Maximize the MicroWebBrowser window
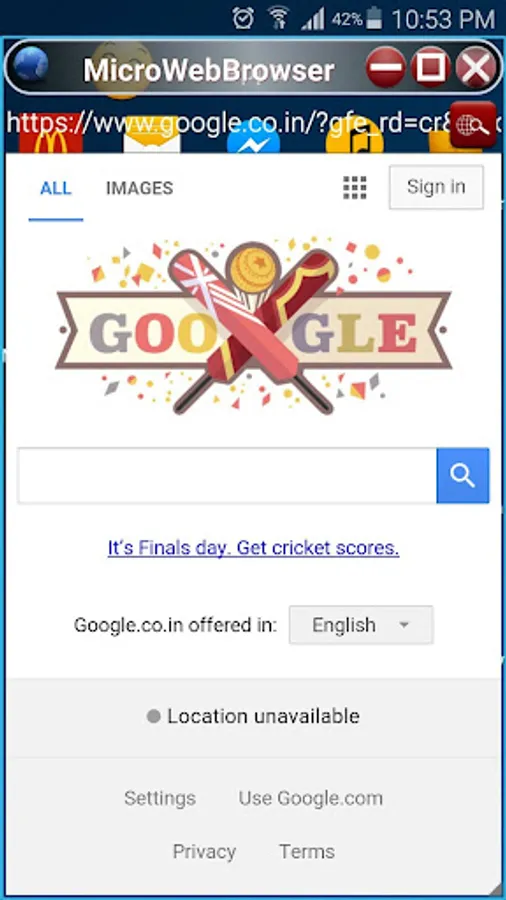The width and height of the screenshot is (506, 900). click(430, 67)
